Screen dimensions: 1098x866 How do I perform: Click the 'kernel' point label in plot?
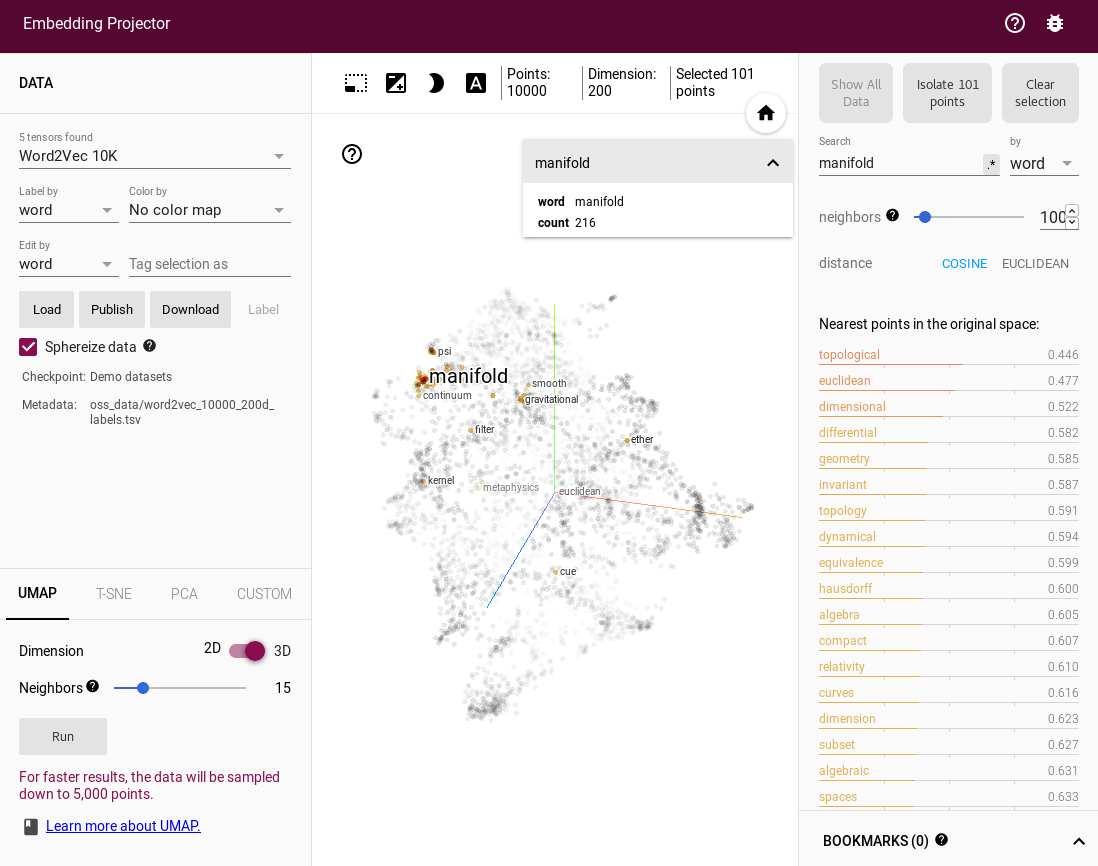click(441, 480)
